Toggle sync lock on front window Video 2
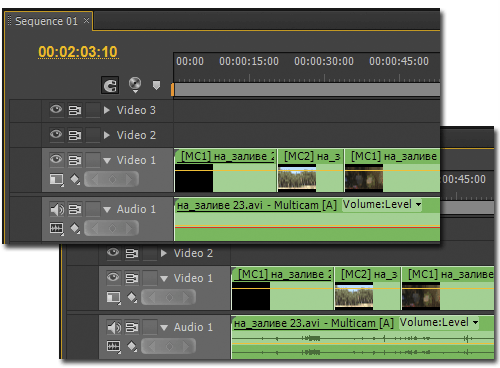Image resolution: width=500 pixels, height=368 pixels. pos(75,135)
